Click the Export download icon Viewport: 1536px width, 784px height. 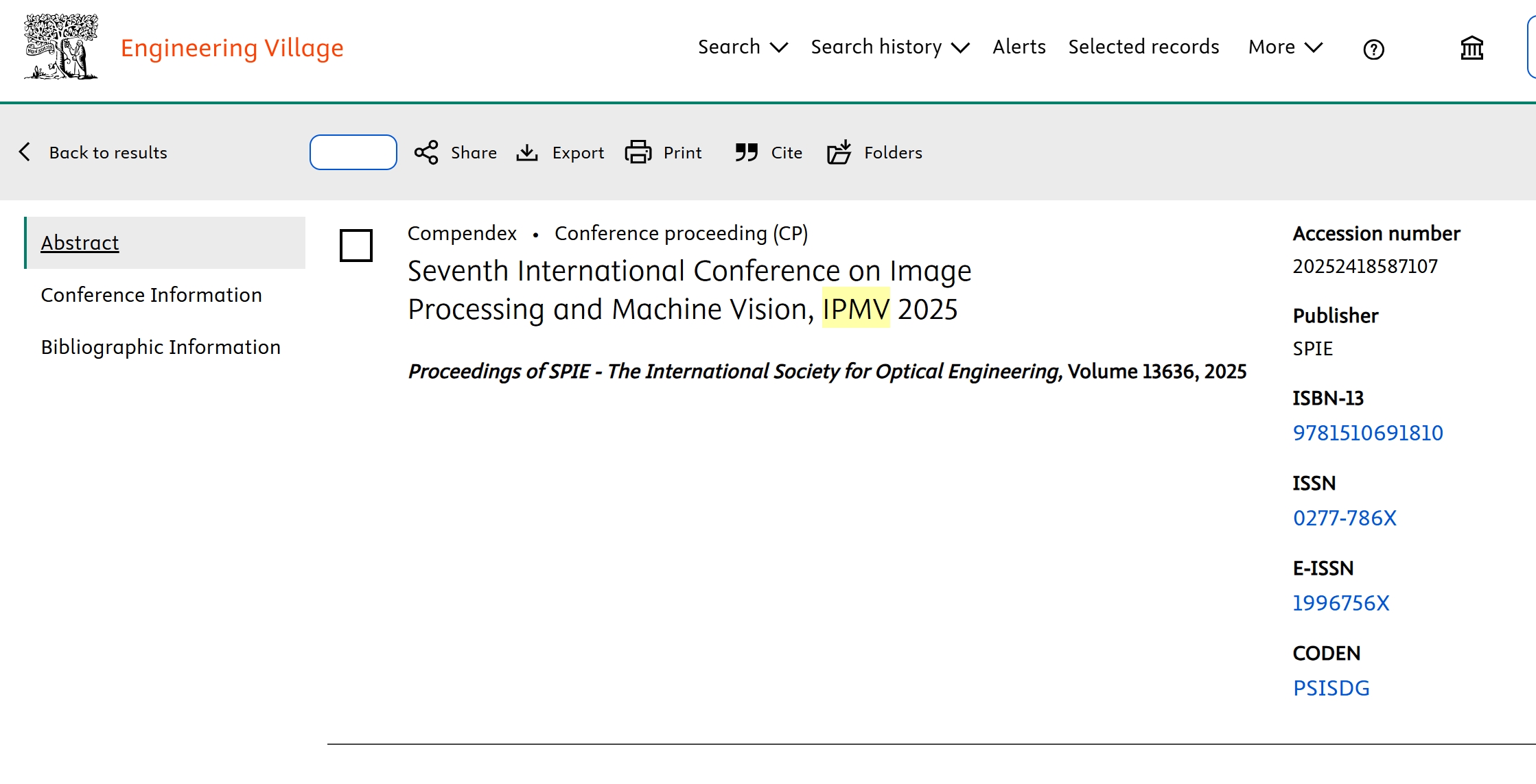pyautogui.click(x=526, y=152)
